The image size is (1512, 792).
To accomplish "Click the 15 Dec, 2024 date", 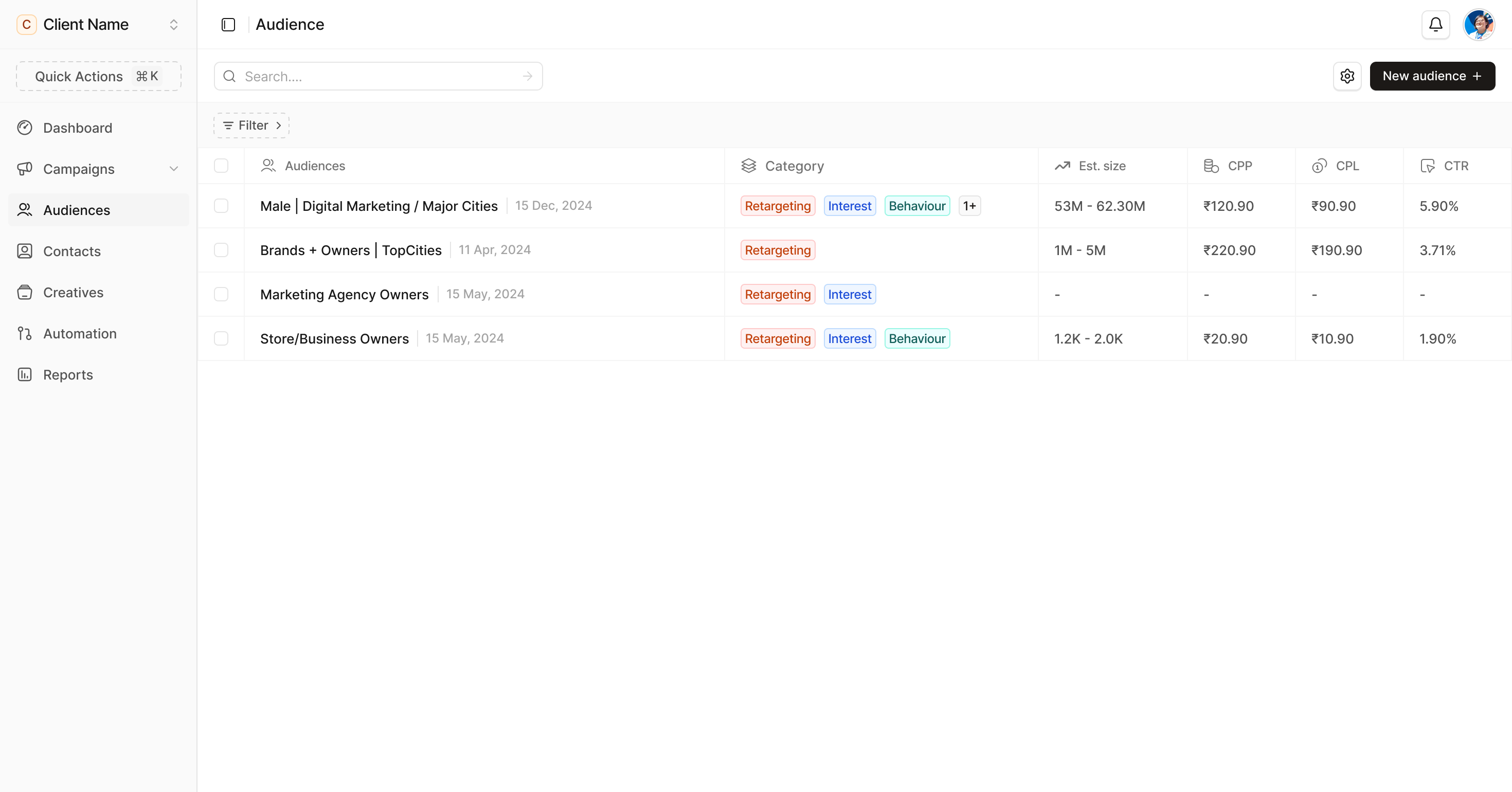I will pyautogui.click(x=553, y=206).
